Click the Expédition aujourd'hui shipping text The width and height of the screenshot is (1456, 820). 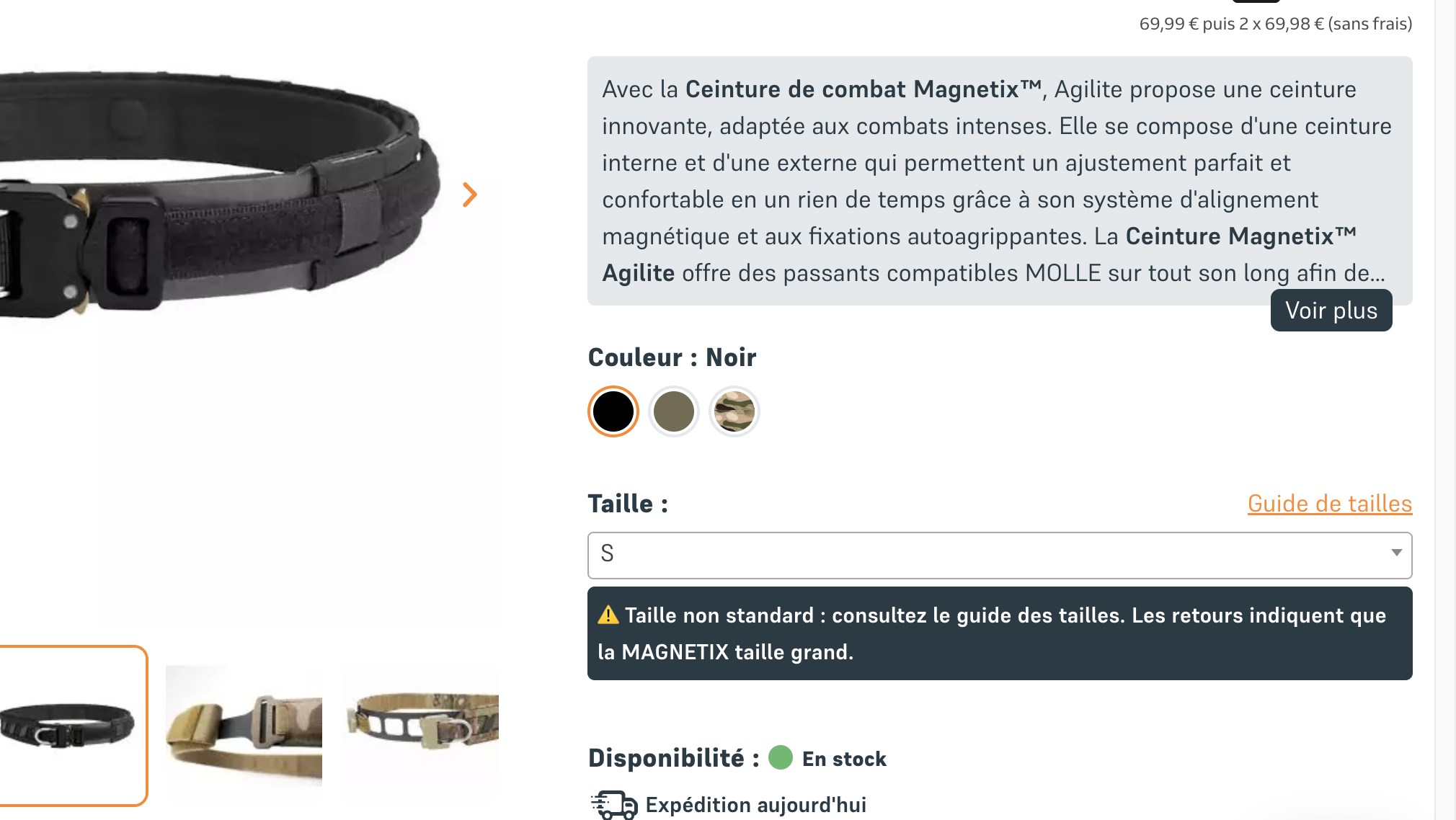click(755, 804)
